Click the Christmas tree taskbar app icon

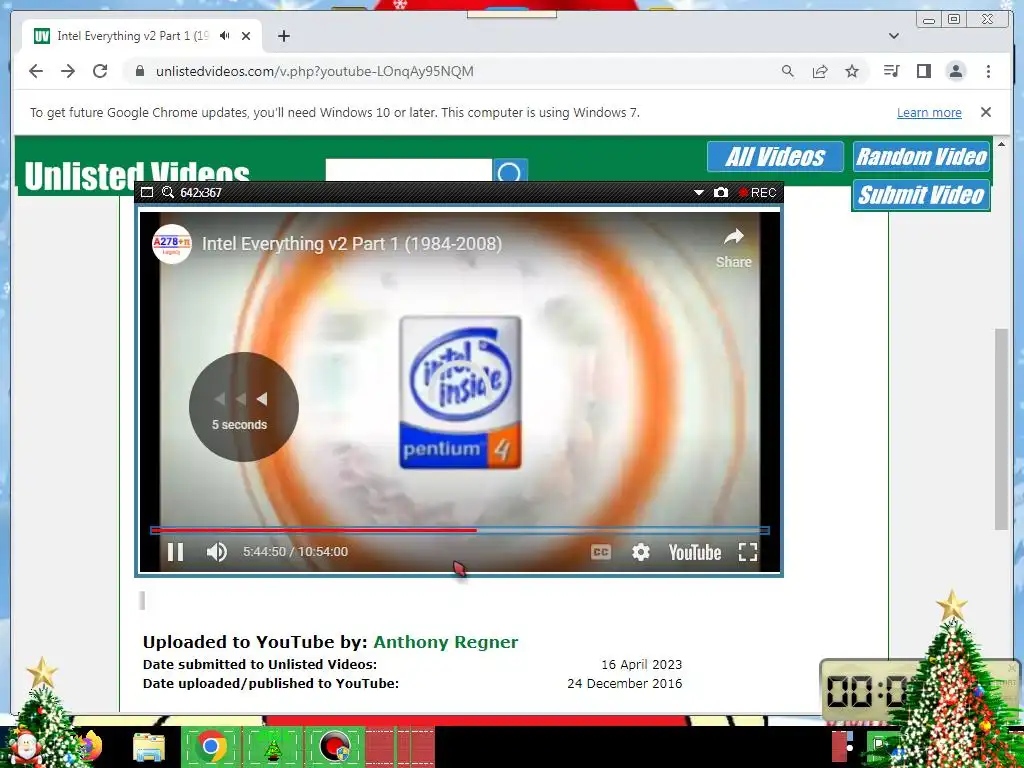pos(272,746)
